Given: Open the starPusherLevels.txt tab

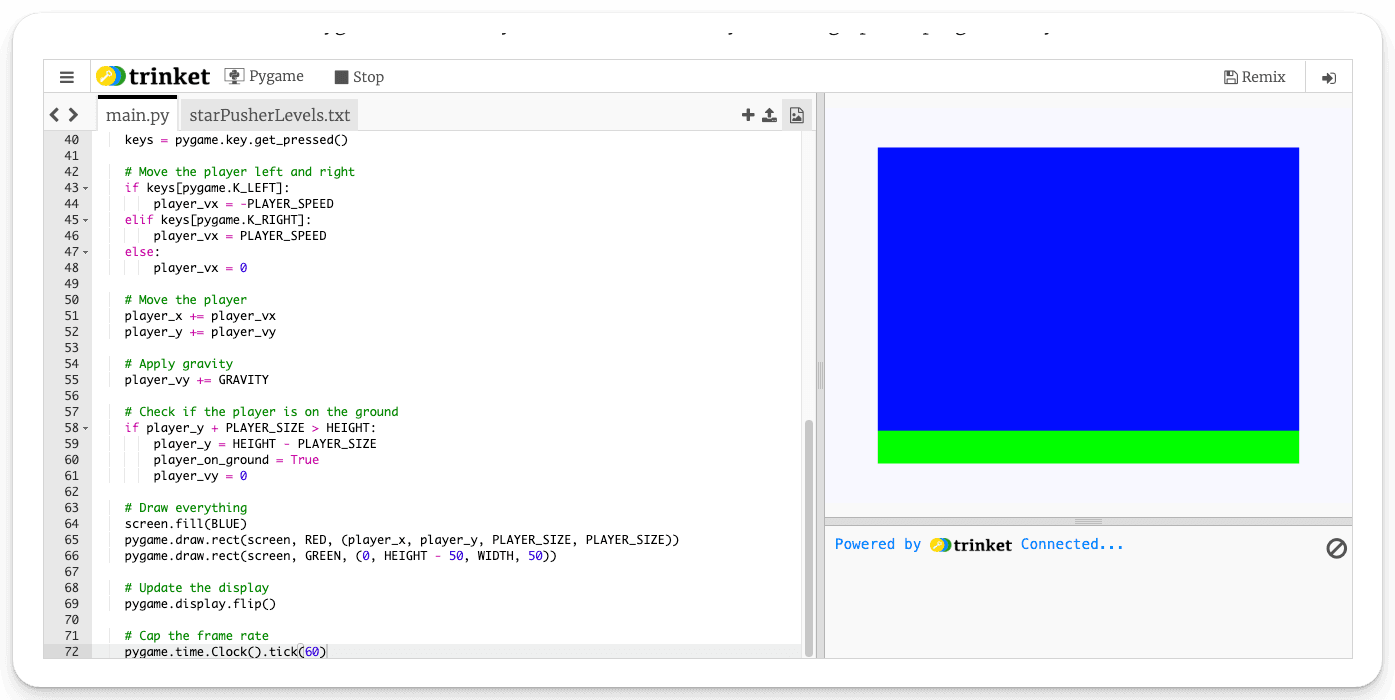Looking at the screenshot, I should (270, 115).
